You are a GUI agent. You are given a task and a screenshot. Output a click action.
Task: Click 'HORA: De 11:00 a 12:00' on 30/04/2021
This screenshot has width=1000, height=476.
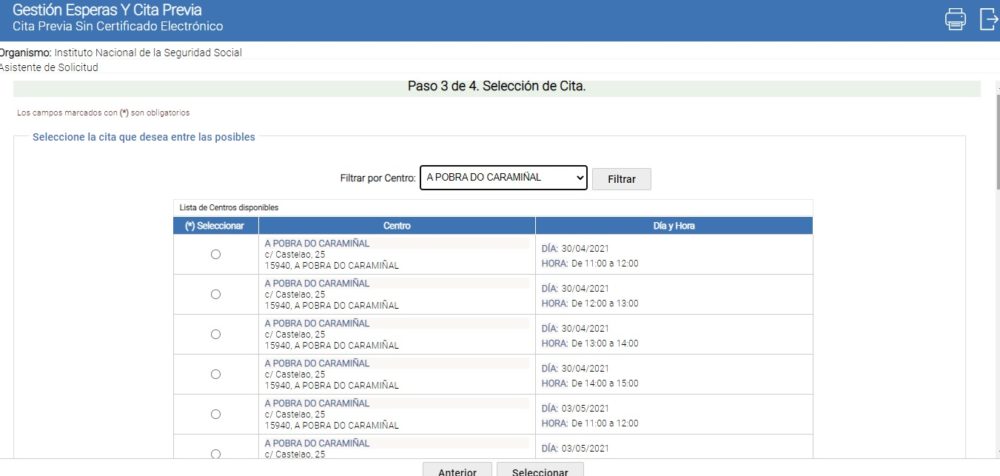pyautogui.click(x=590, y=264)
